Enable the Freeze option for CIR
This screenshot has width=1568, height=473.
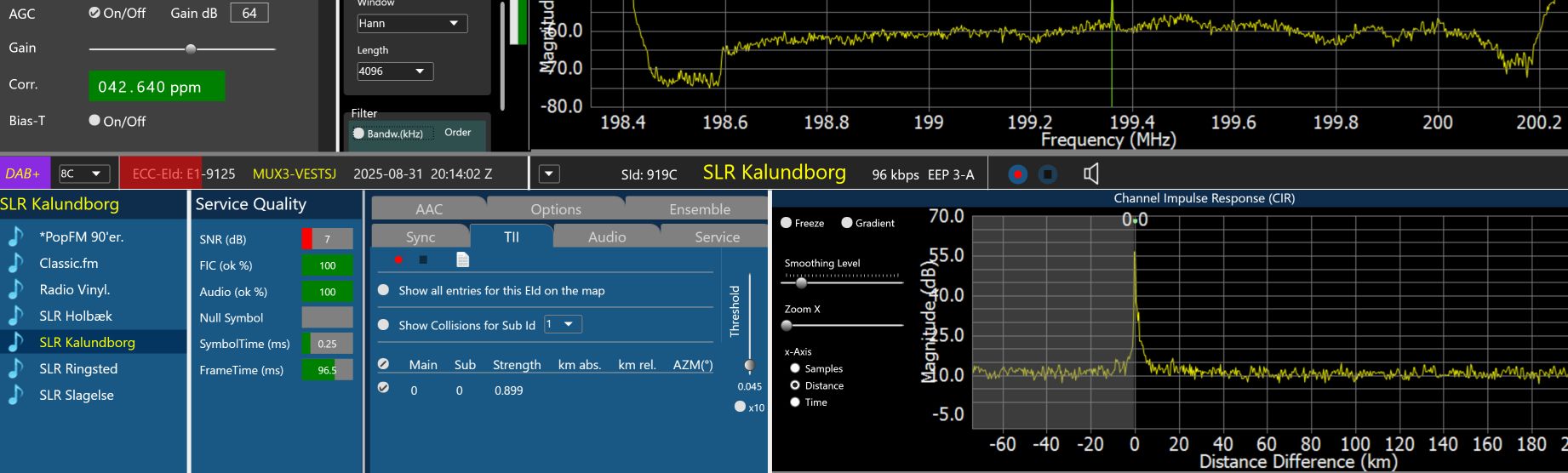tap(787, 223)
